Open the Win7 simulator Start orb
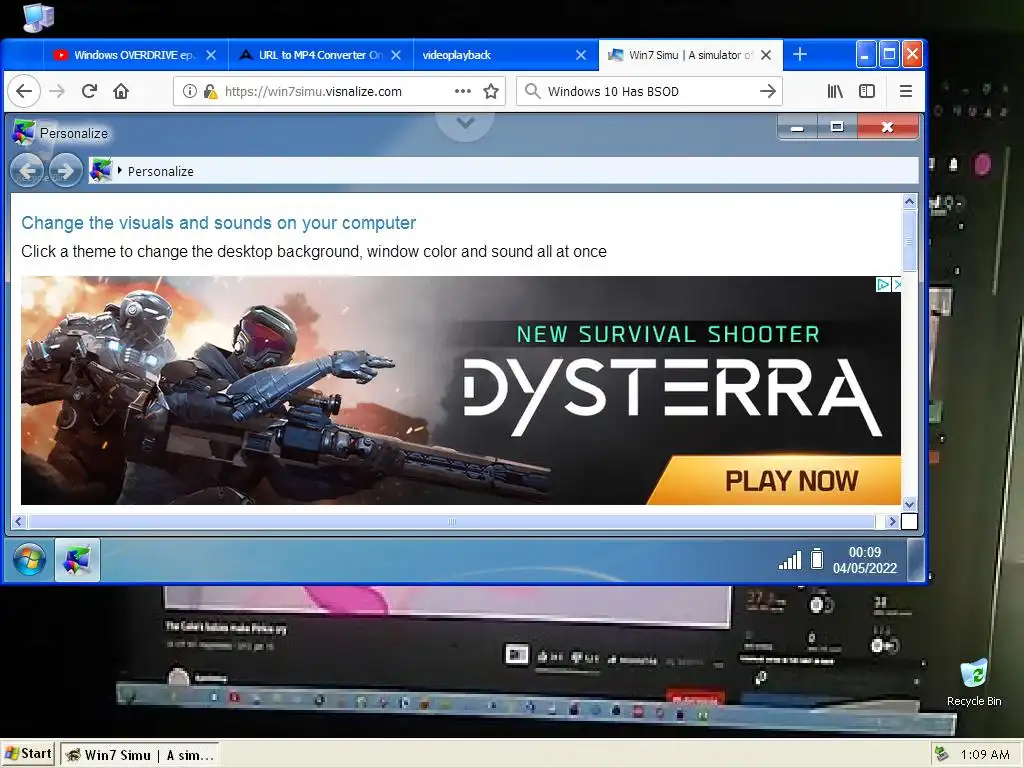Viewport: 1024px width, 768px height. [29, 560]
